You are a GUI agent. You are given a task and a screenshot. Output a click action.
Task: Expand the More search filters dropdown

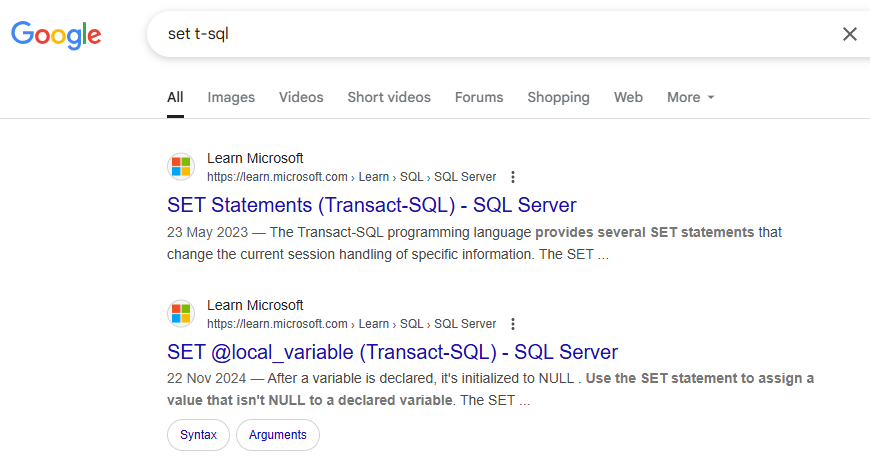[x=690, y=97]
